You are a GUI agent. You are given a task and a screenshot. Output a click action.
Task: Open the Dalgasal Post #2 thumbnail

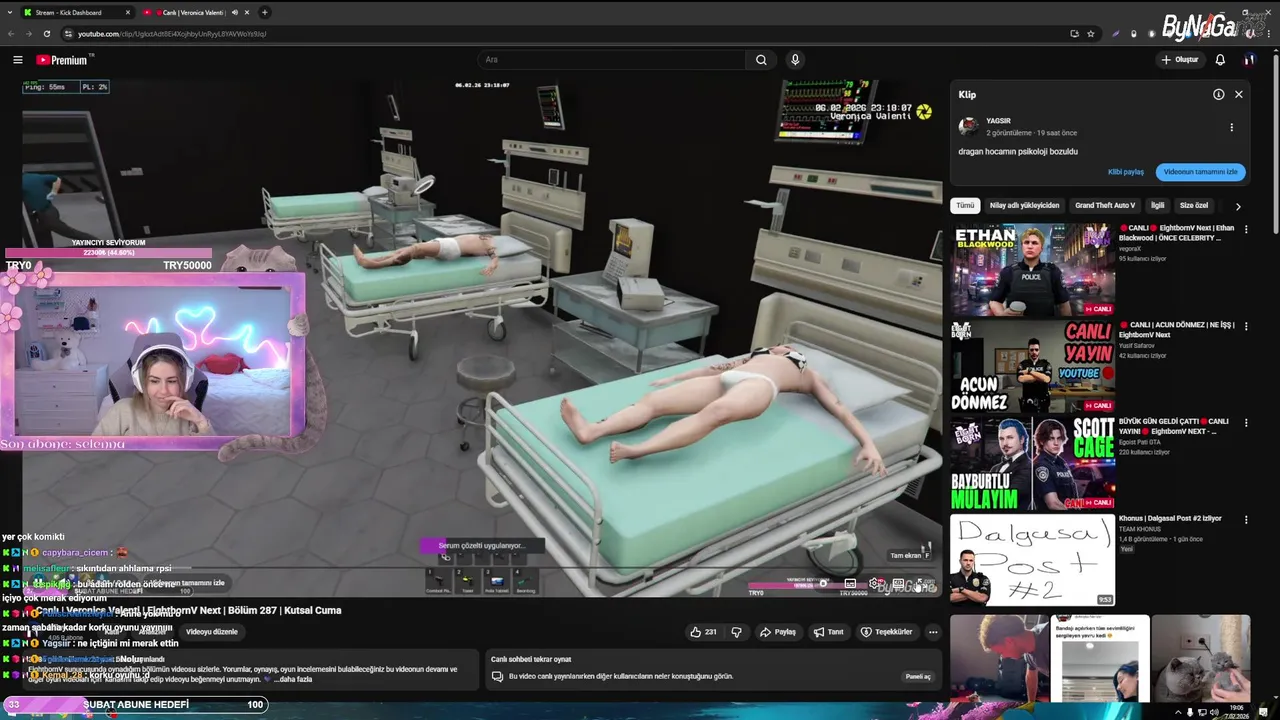coord(1033,560)
